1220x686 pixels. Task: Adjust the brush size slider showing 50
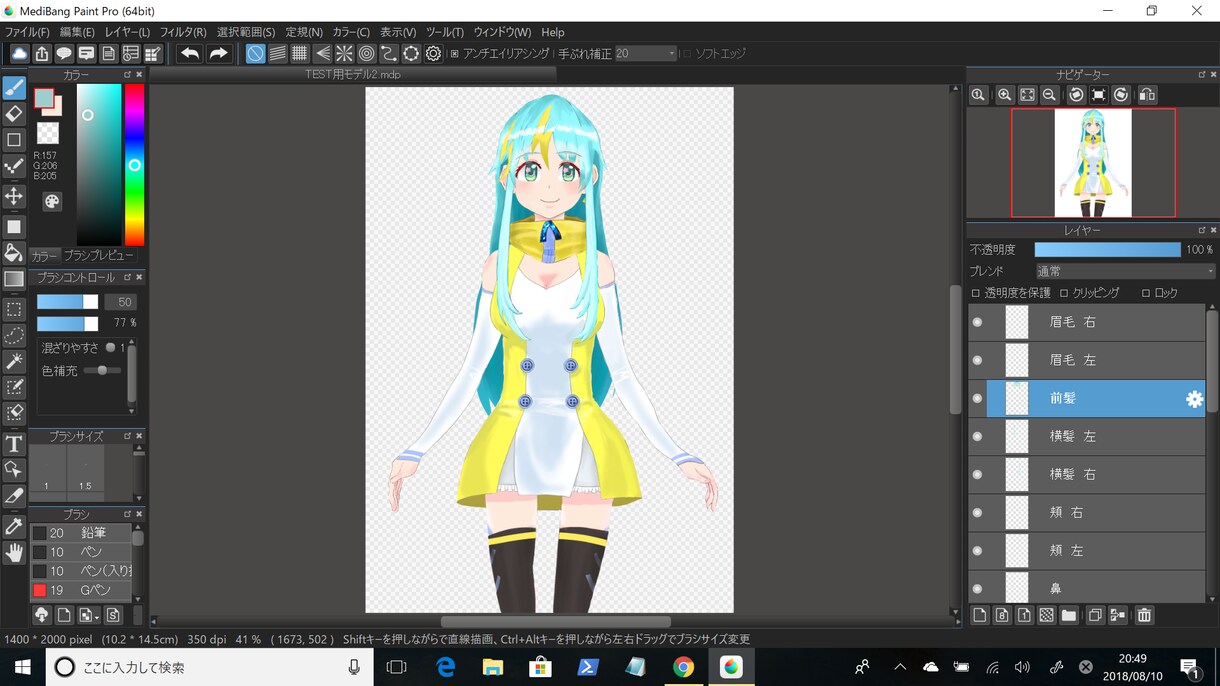(68, 302)
